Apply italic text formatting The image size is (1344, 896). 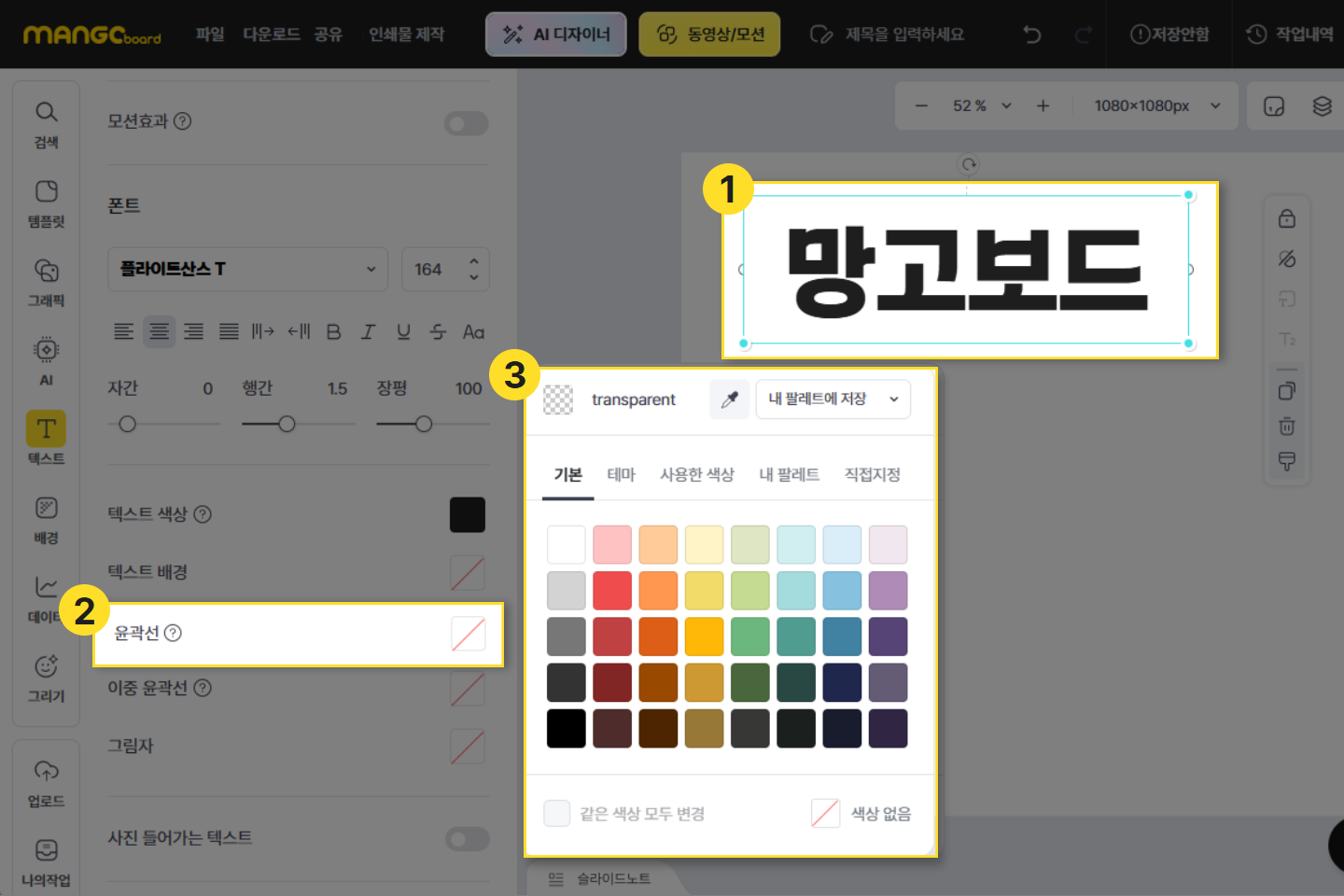point(369,332)
